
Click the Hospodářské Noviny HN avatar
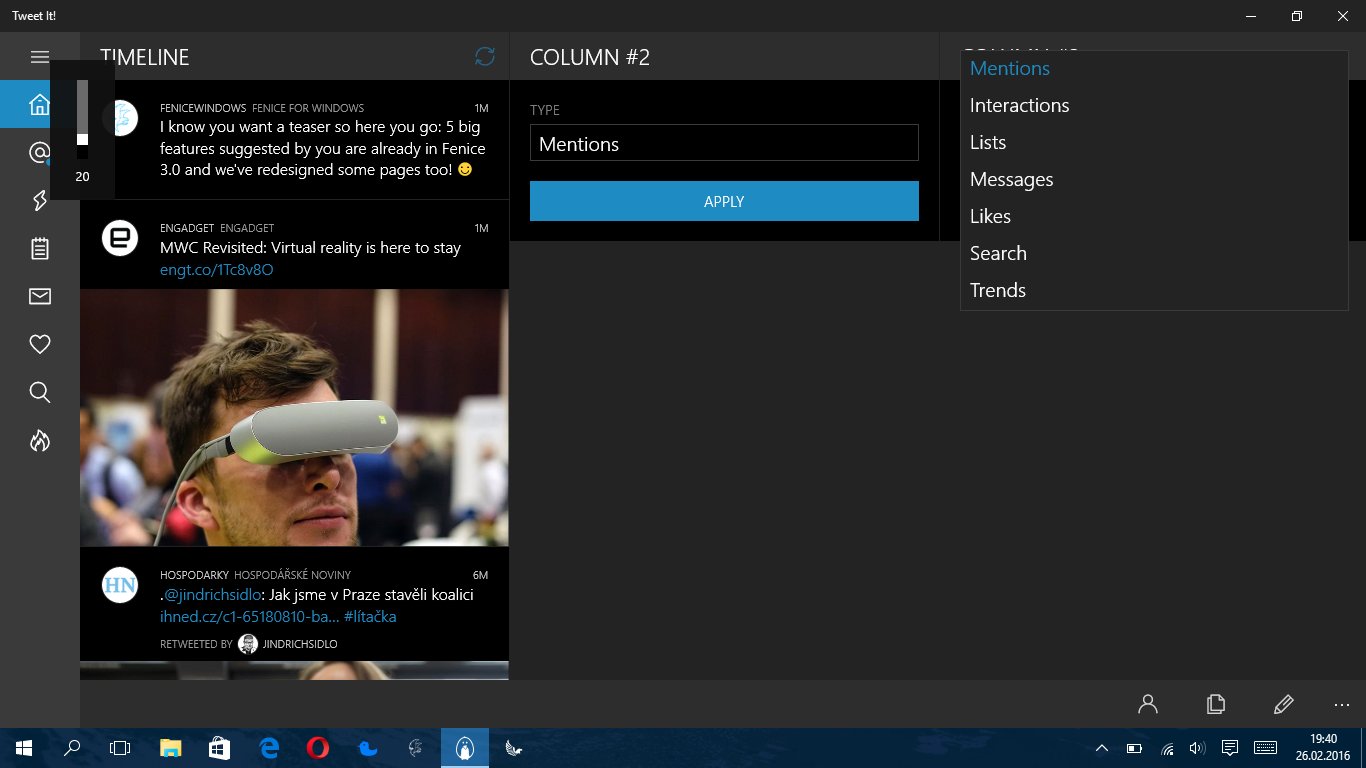[x=120, y=585]
